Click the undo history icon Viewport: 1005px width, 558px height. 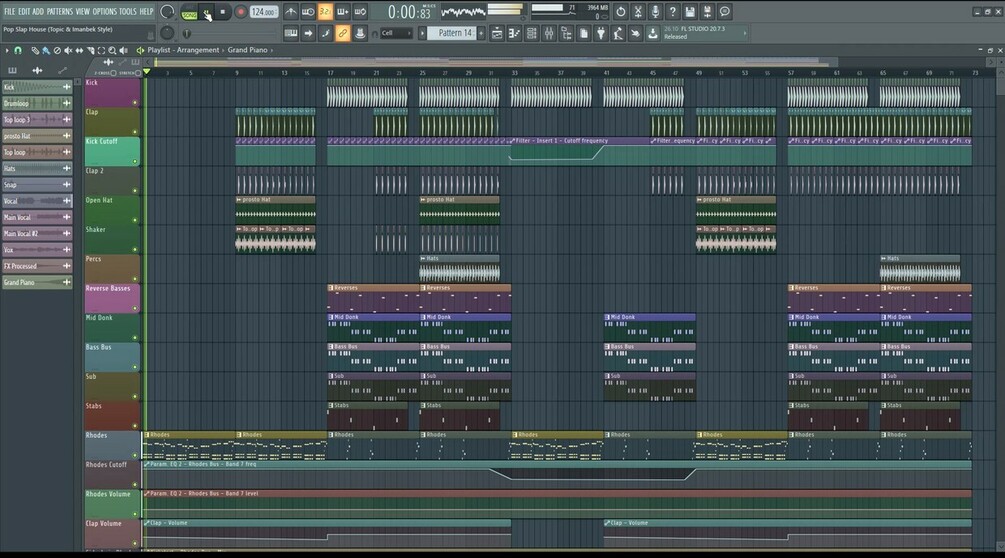coord(620,12)
